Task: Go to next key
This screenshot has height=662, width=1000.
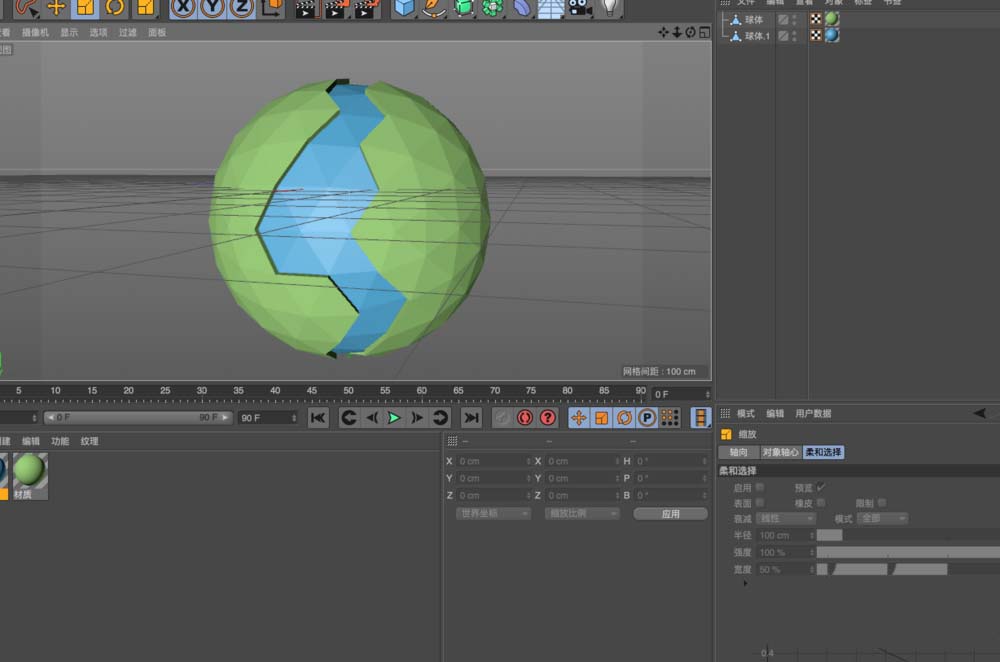Action: point(440,418)
